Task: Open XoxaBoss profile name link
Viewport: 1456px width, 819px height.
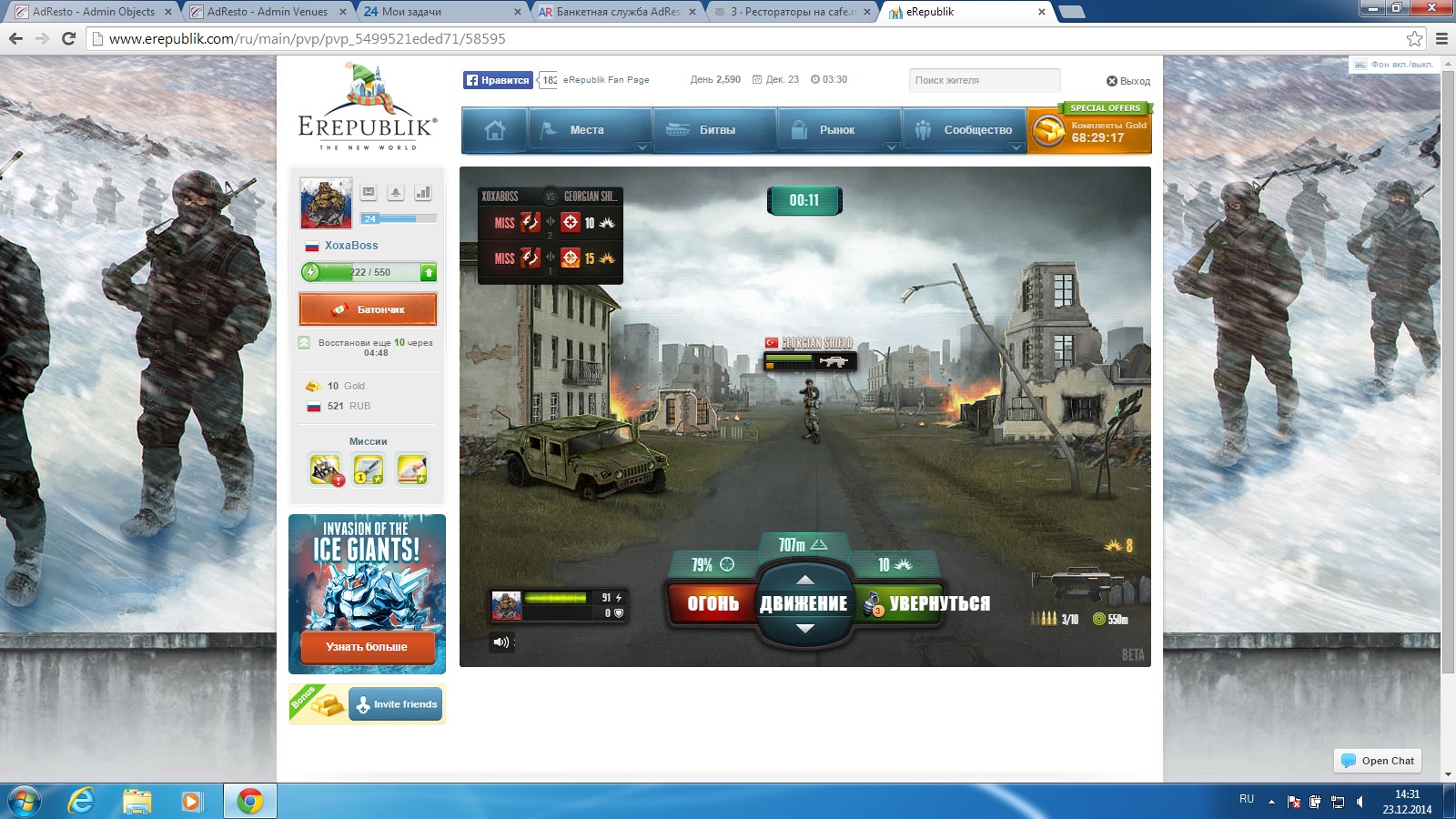Action: 351,246
